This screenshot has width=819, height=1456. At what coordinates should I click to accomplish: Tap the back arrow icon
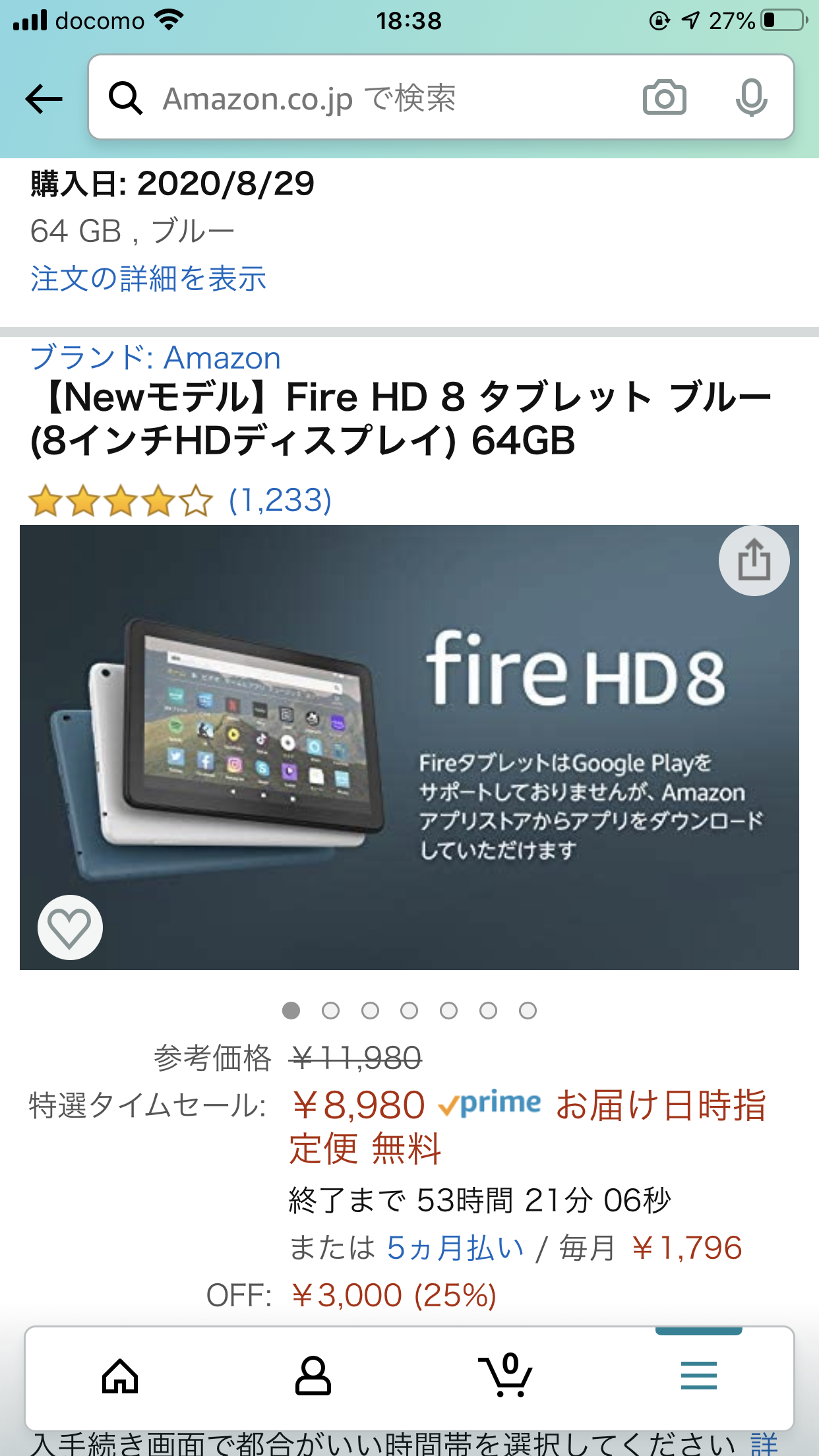[44, 99]
